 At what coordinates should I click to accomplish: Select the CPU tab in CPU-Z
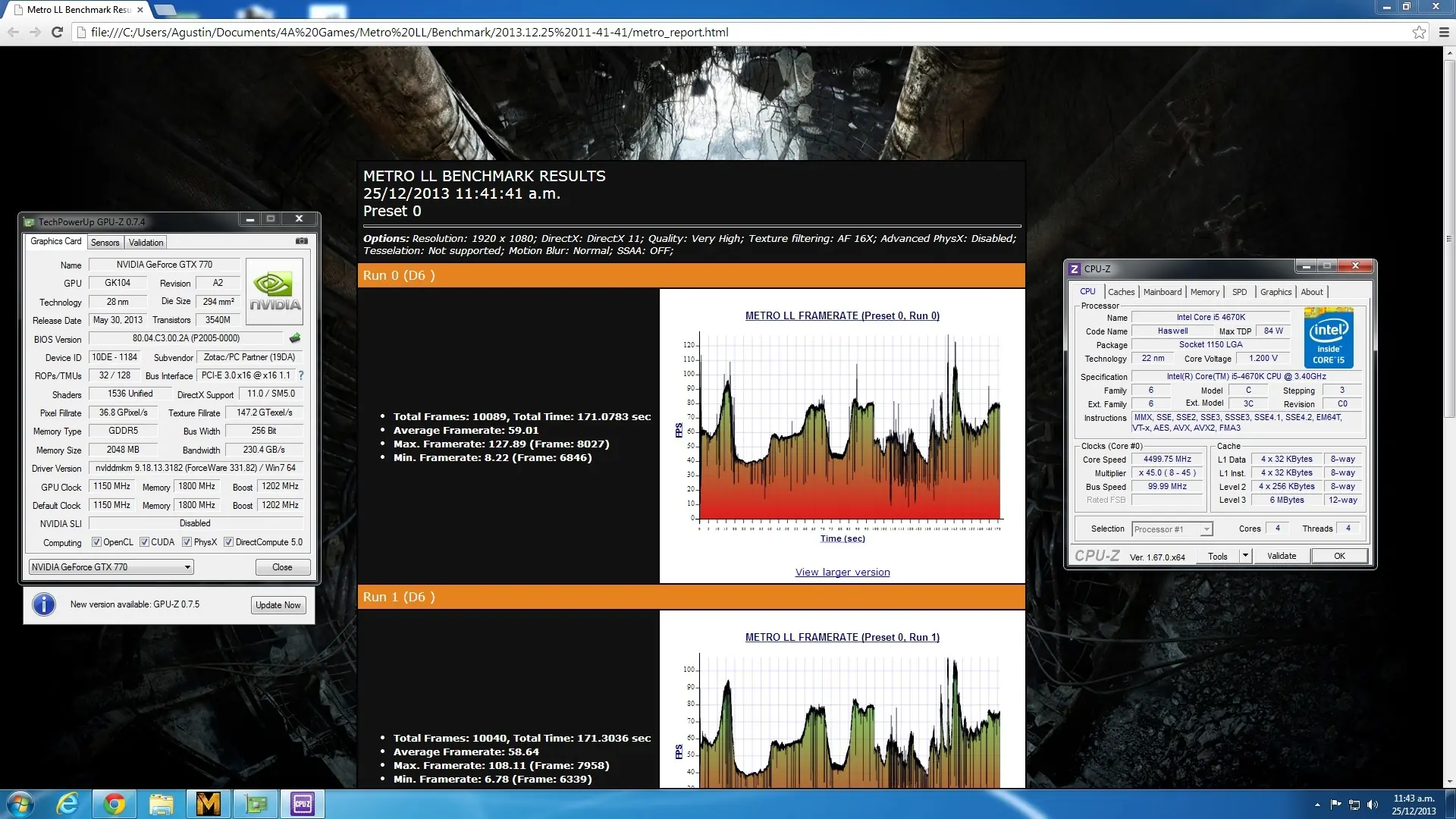click(1087, 291)
